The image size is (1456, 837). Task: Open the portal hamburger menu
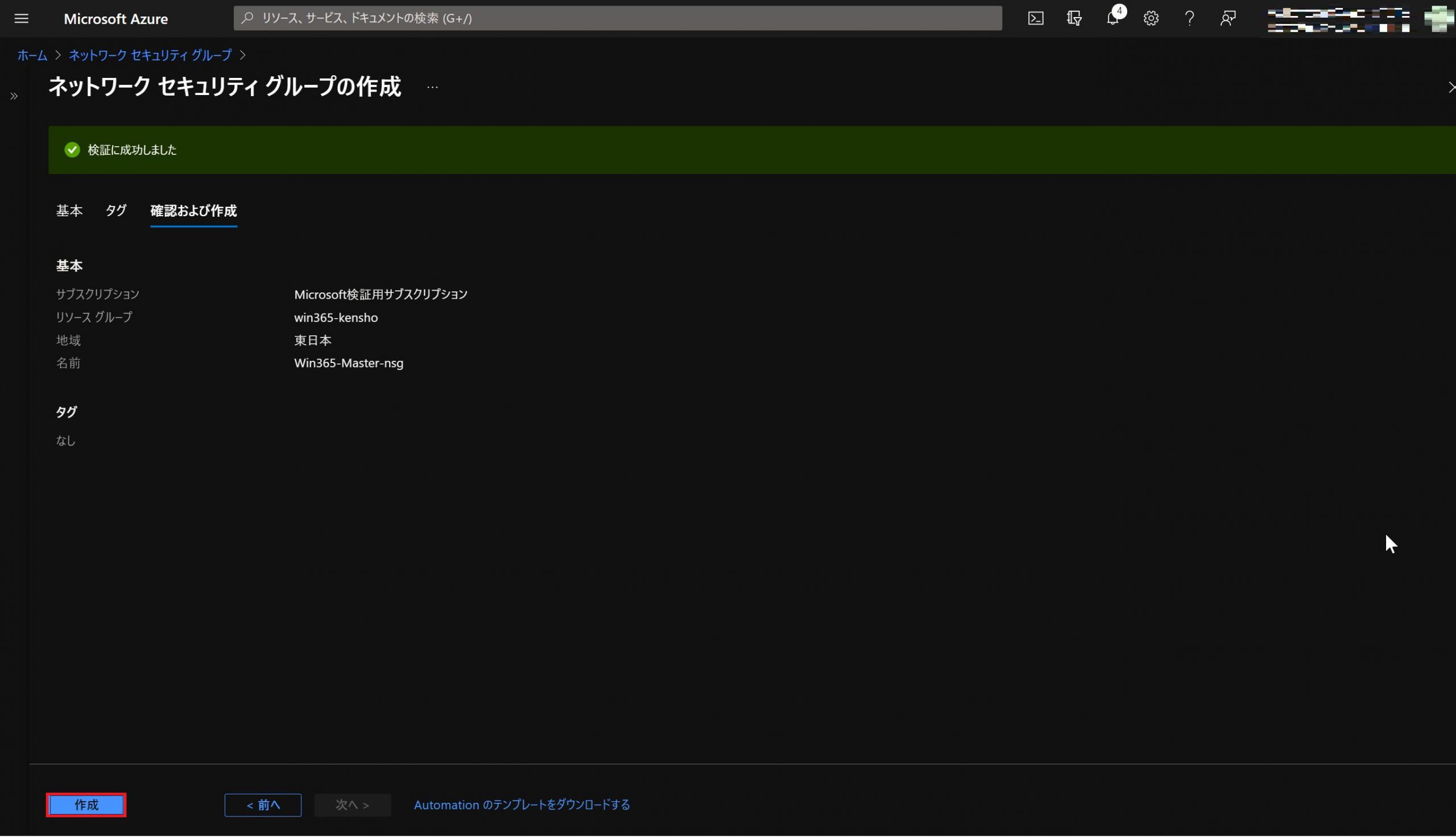21,18
